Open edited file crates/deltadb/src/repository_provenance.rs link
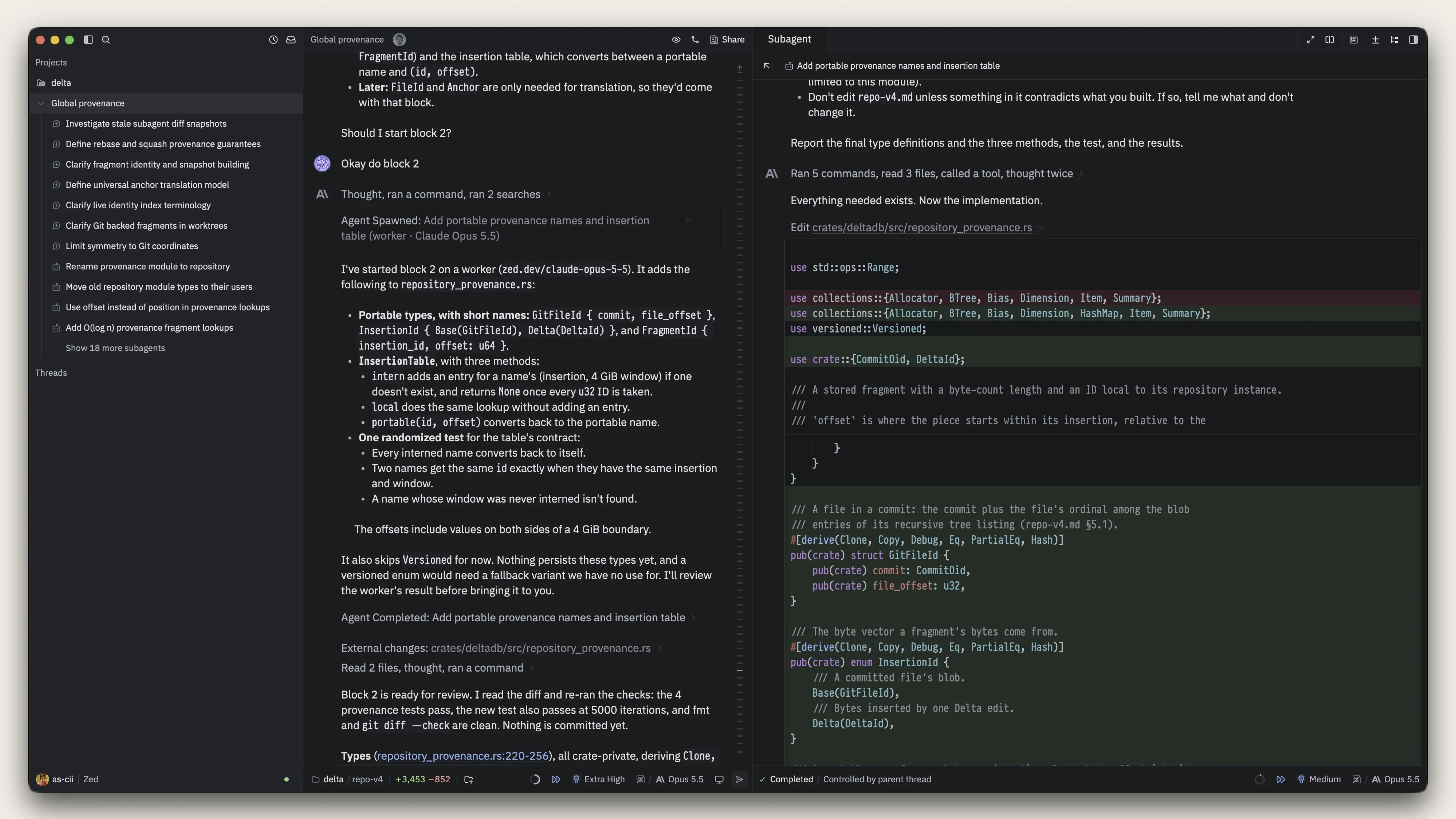 (x=922, y=227)
